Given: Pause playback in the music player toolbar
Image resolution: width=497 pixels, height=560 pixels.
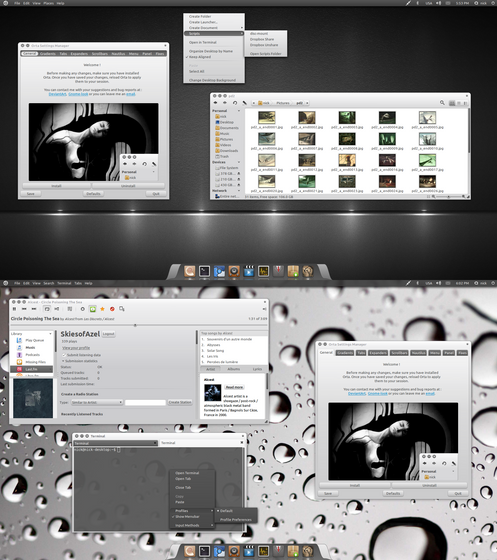Looking at the screenshot, I should click(14, 309).
